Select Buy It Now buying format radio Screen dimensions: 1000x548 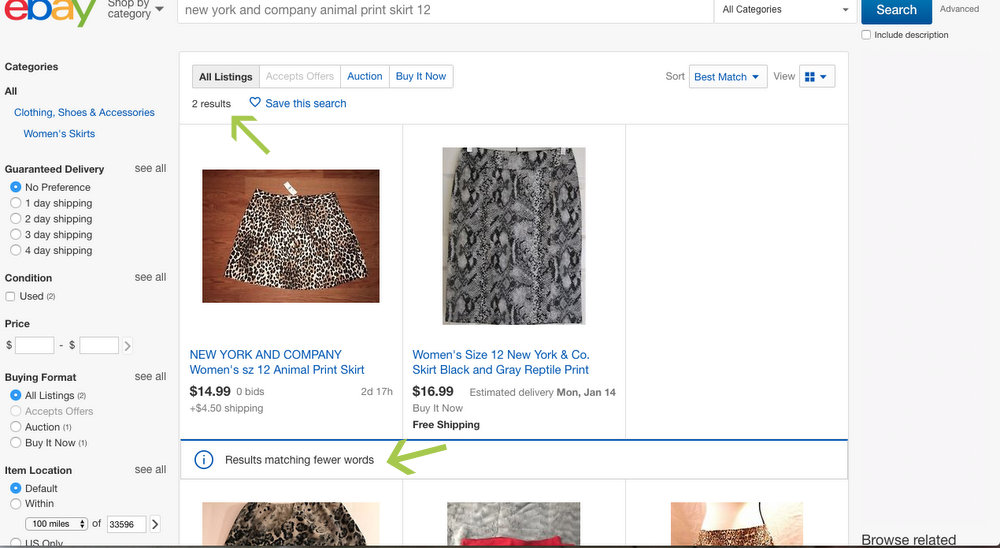point(15,442)
